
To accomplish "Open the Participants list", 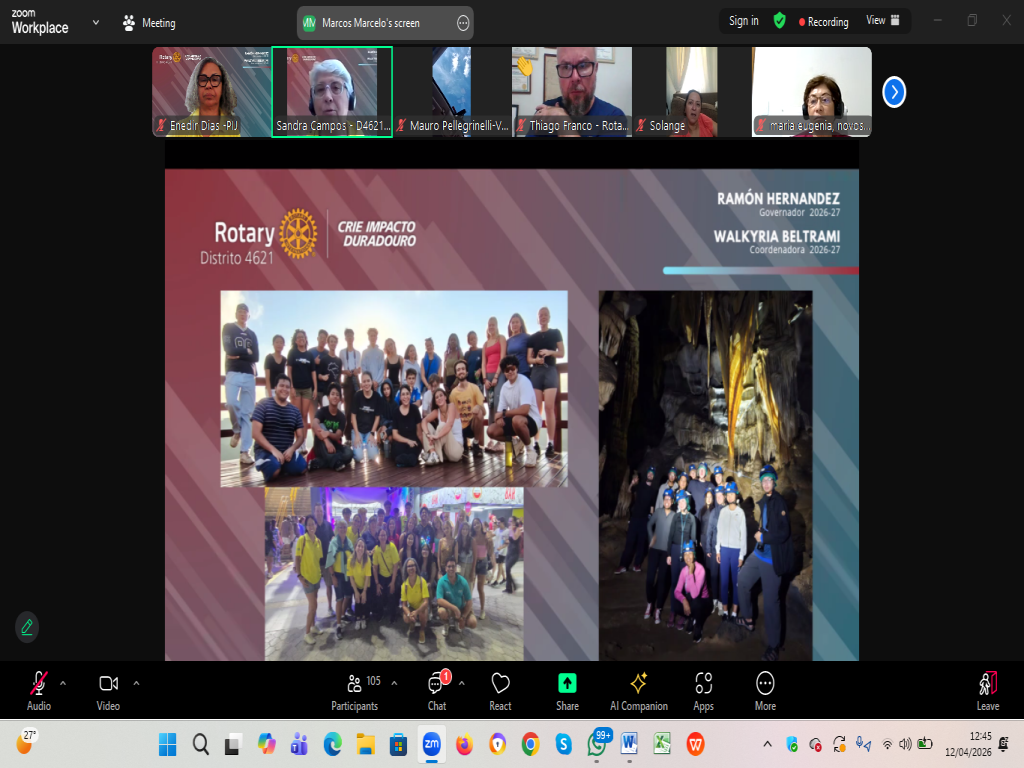I will [x=355, y=690].
